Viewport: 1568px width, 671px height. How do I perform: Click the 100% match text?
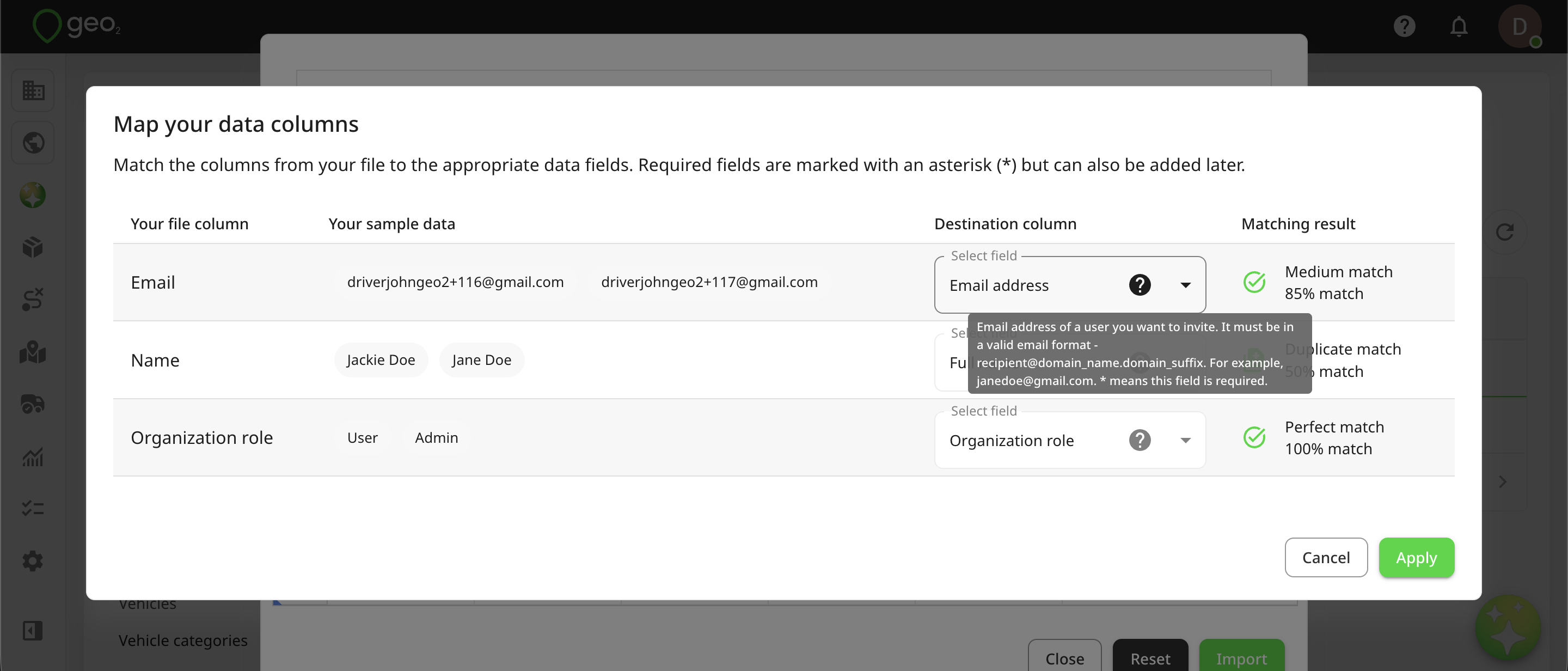(x=1328, y=449)
